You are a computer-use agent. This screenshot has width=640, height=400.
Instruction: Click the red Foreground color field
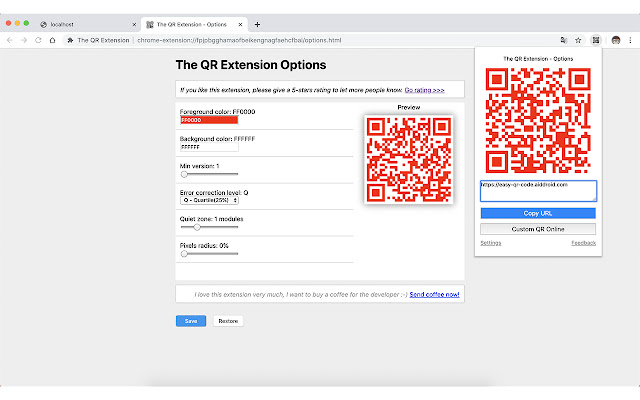pos(208,120)
